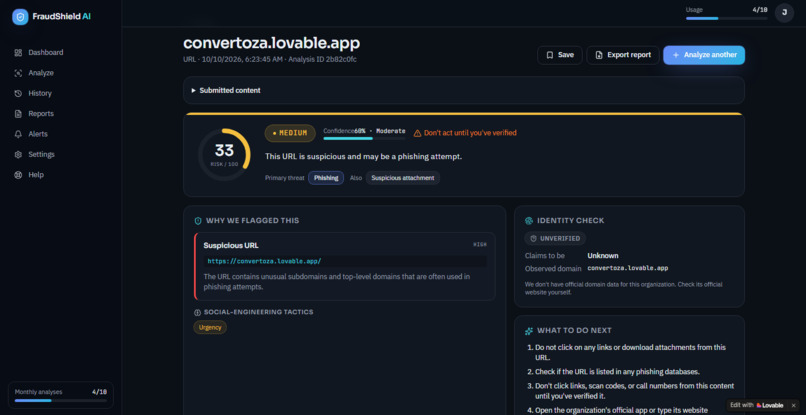
Task: Click the FraudShield AI shield logo icon
Action: pos(20,16)
